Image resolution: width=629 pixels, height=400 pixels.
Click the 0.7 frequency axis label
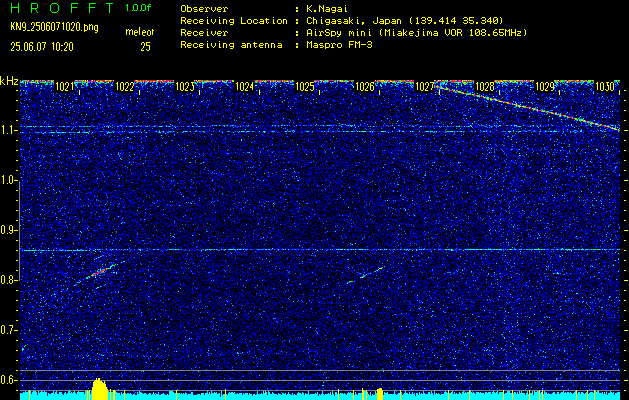tap(8, 330)
